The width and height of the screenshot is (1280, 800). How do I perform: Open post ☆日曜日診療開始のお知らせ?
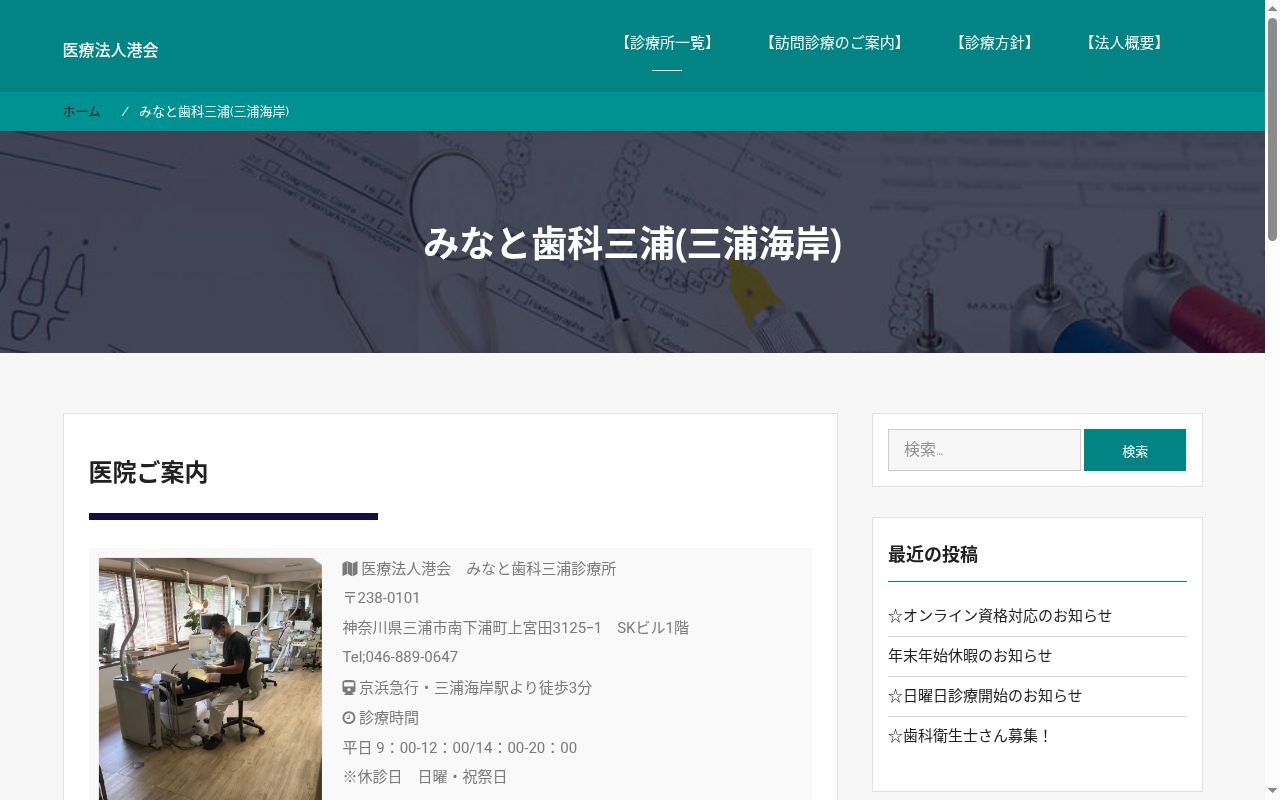click(985, 696)
